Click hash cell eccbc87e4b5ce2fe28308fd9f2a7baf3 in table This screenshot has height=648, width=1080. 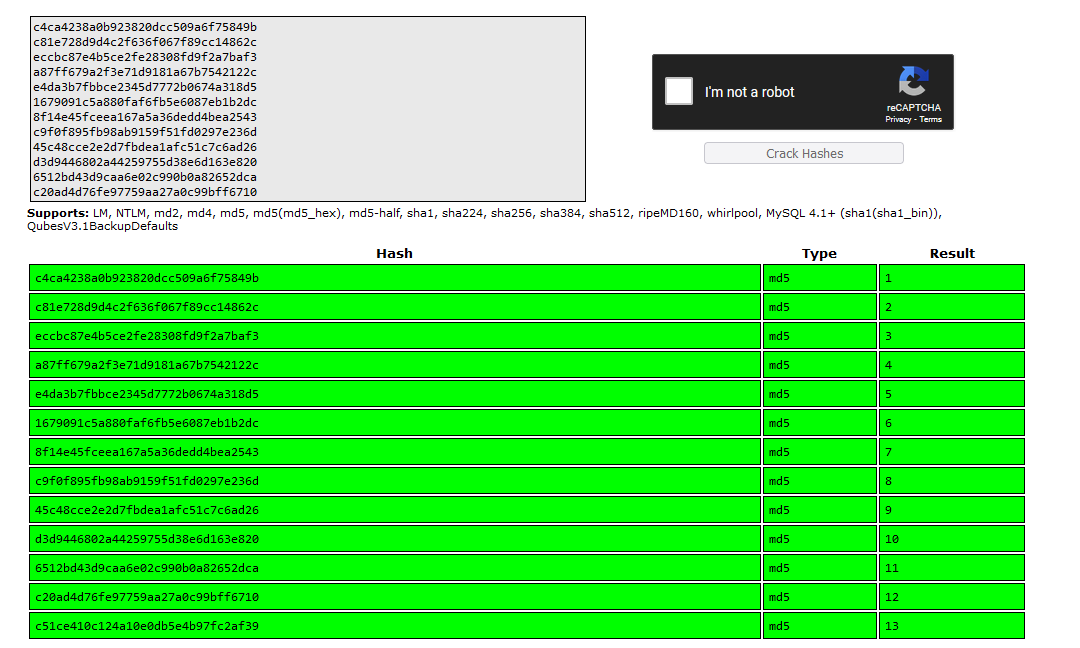(x=395, y=335)
